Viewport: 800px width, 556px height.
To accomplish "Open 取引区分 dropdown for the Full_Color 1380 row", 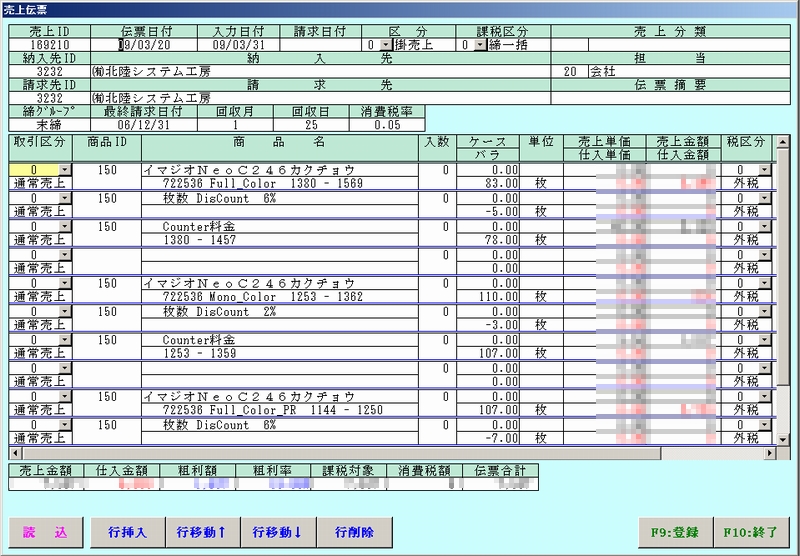I will tap(64, 171).
